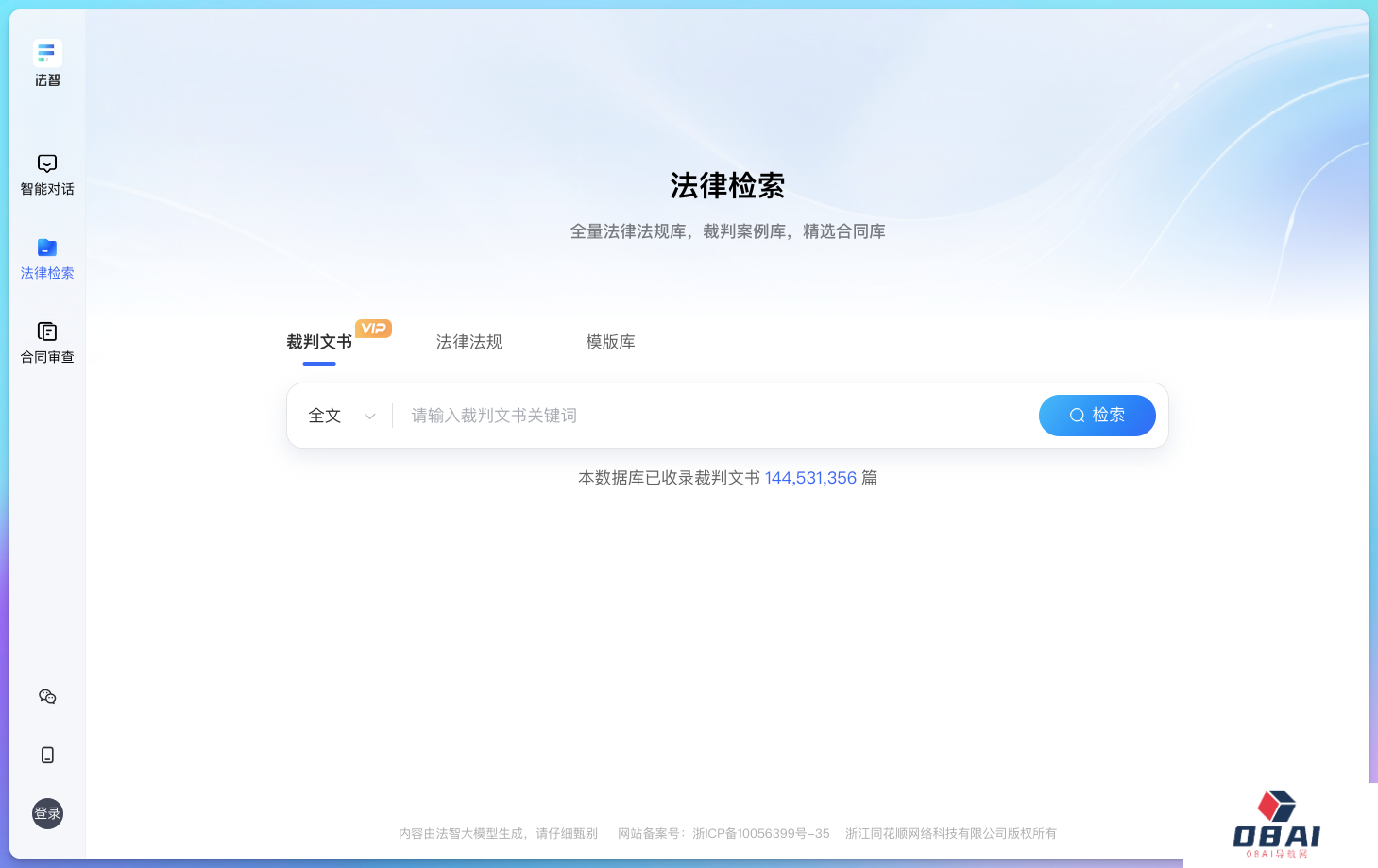This screenshot has width=1378, height=868.
Task: Click the WeChat icon in the sidebar
Action: click(x=47, y=697)
